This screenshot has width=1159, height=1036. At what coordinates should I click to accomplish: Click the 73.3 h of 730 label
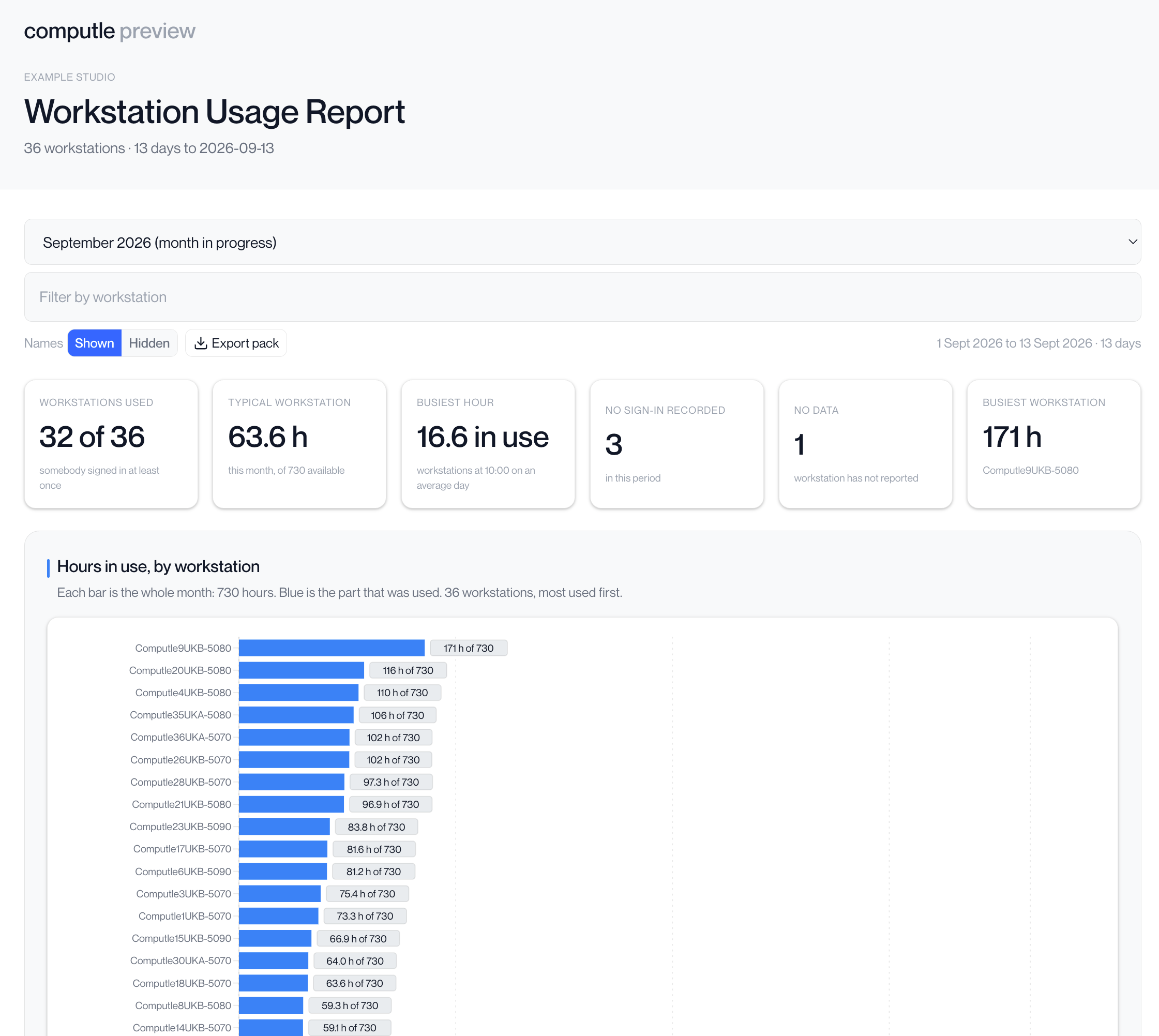click(x=365, y=916)
